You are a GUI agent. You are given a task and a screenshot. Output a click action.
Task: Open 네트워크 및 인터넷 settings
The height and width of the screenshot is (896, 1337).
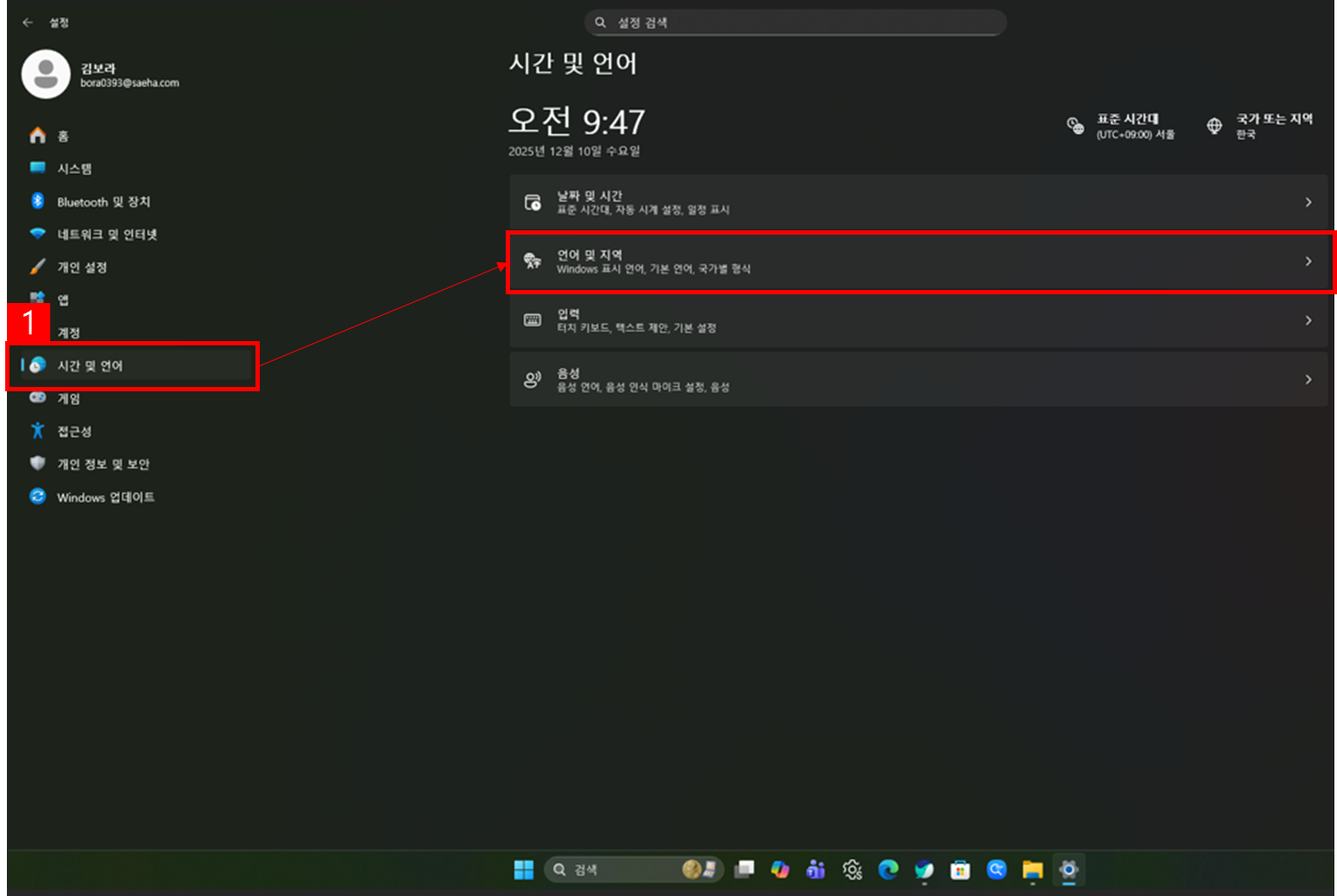point(107,235)
